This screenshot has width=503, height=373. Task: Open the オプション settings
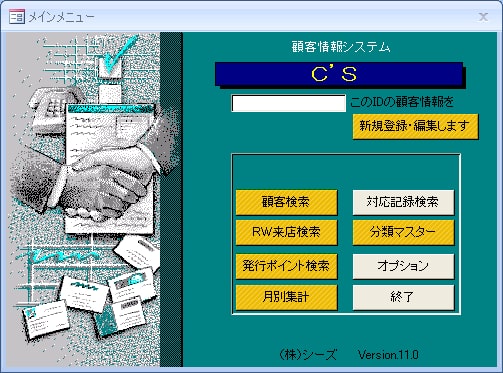tap(403, 266)
